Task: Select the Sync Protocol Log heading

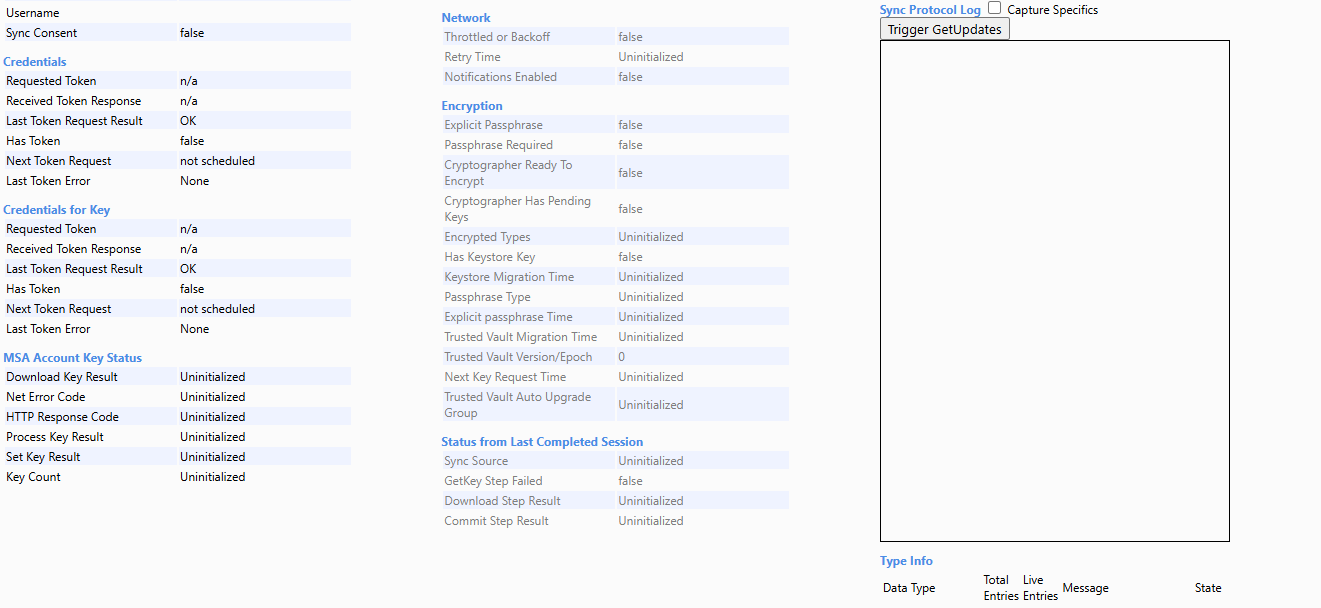Action: [930, 10]
